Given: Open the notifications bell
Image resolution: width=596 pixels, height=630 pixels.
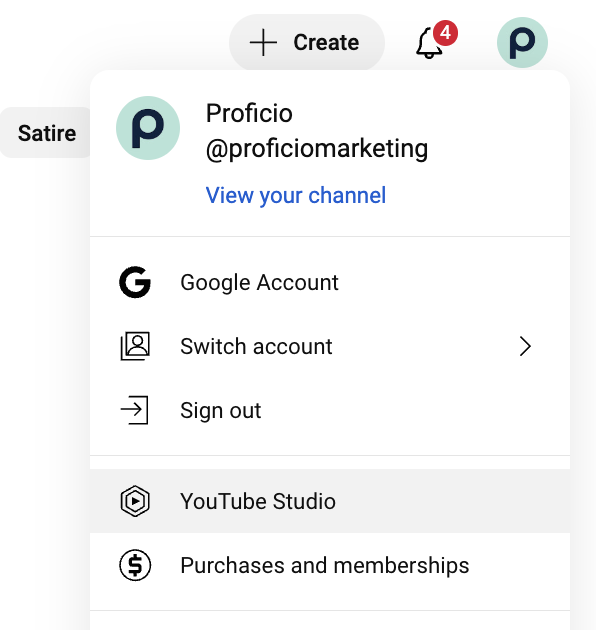Looking at the screenshot, I should click(429, 43).
